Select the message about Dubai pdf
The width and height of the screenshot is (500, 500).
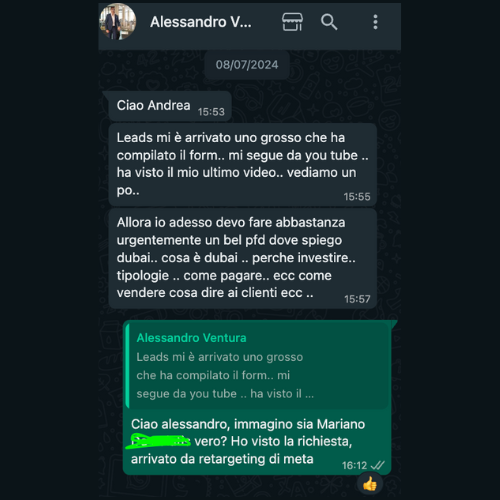point(243,258)
